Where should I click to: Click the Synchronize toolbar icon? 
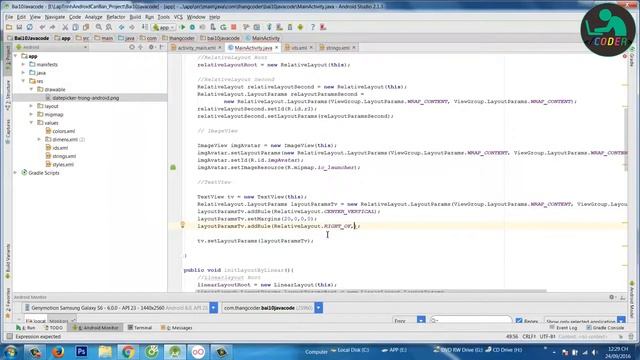(x=29, y=27)
